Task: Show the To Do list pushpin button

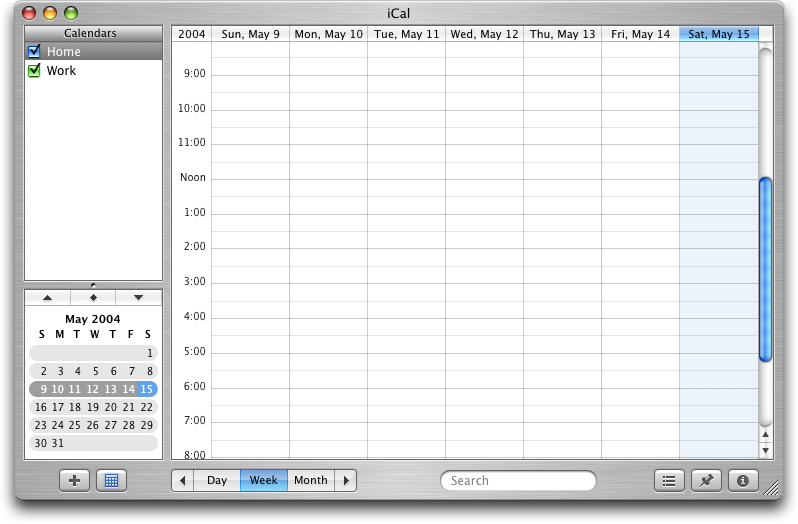Action: coord(706,480)
